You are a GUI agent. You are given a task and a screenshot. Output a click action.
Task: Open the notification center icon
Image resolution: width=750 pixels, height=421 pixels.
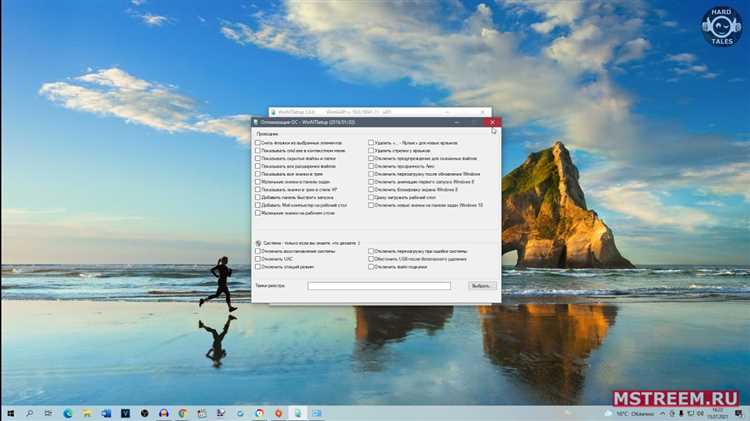pyautogui.click(x=741, y=412)
